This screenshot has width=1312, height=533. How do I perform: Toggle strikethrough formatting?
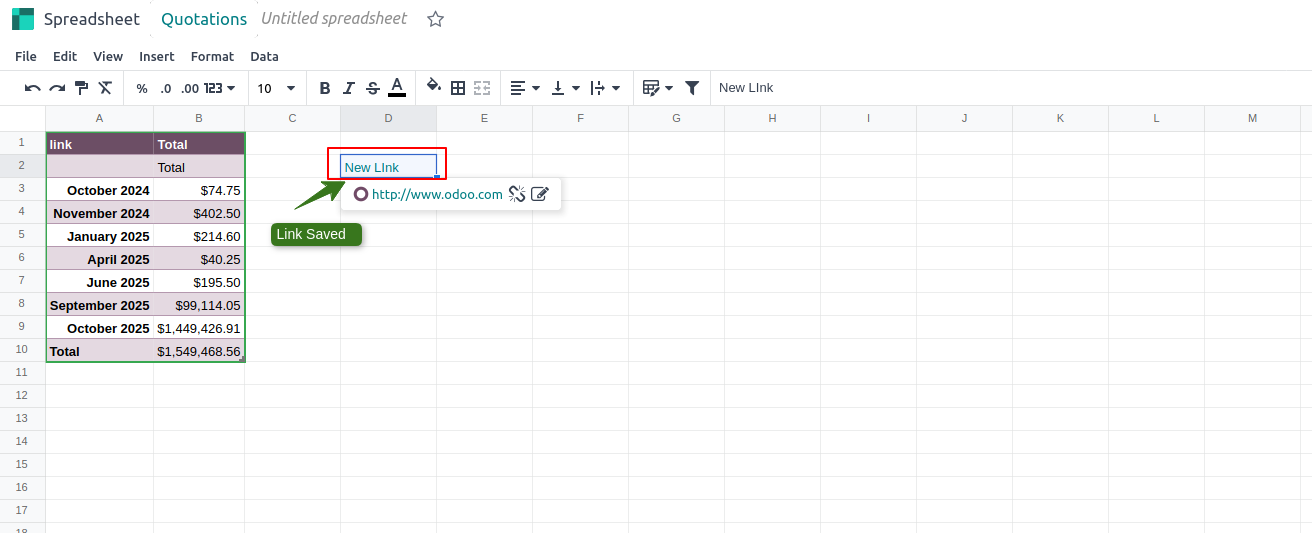click(x=373, y=88)
